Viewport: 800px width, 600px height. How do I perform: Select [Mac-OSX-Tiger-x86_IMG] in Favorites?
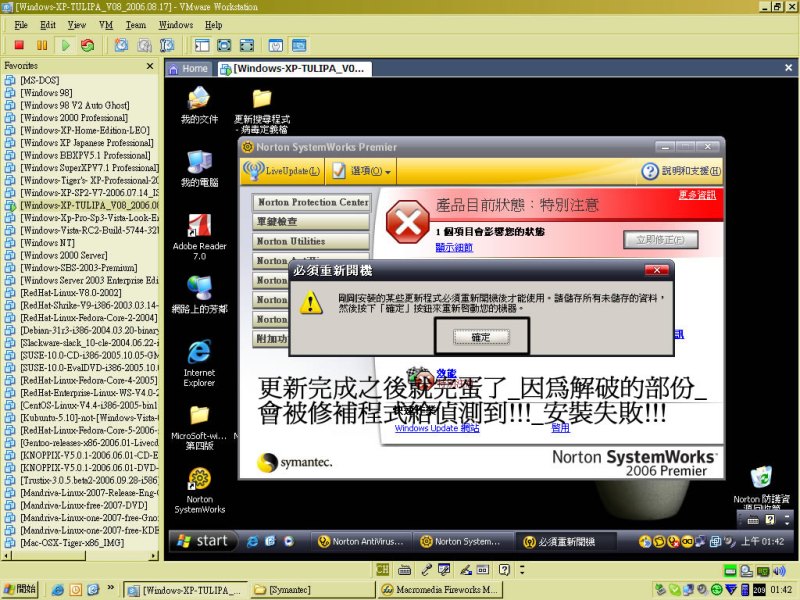72,542
